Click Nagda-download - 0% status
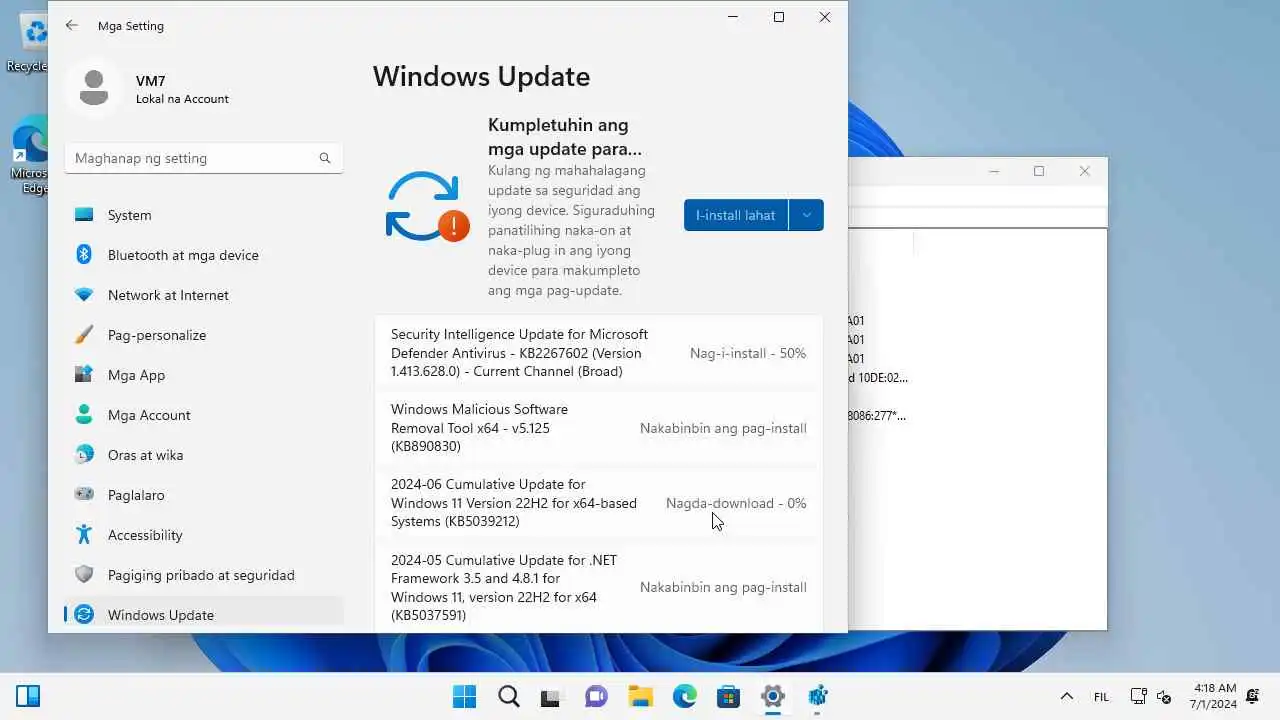The image size is (1280, 720). [x=736, y=503]
